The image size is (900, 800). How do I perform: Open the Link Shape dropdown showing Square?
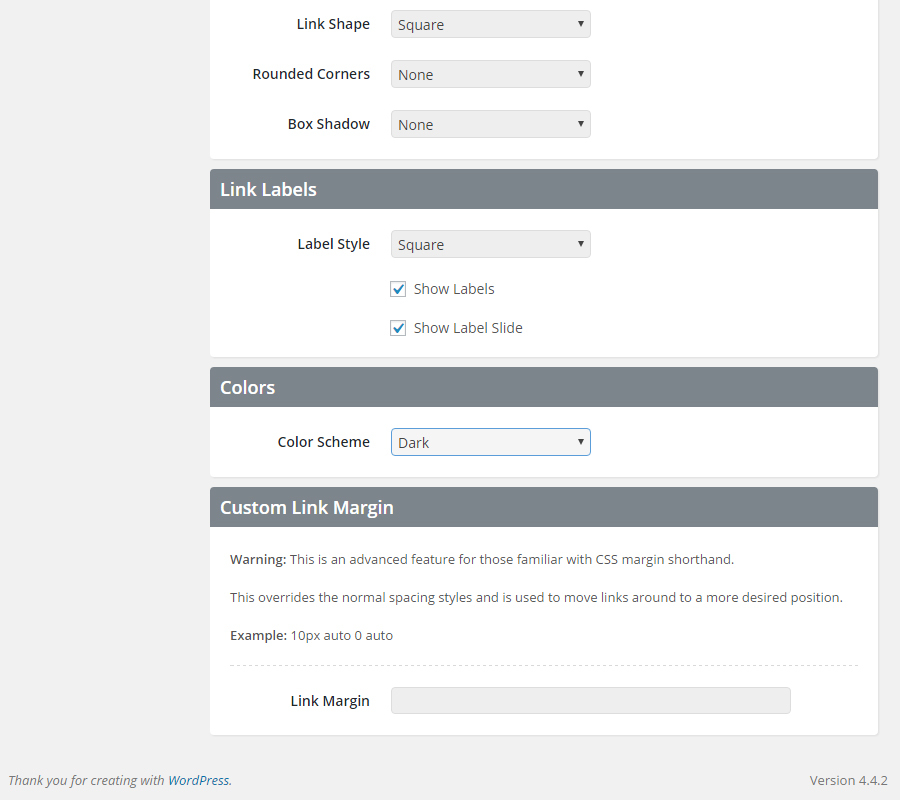pyautogui.click(x=490, y=24)
